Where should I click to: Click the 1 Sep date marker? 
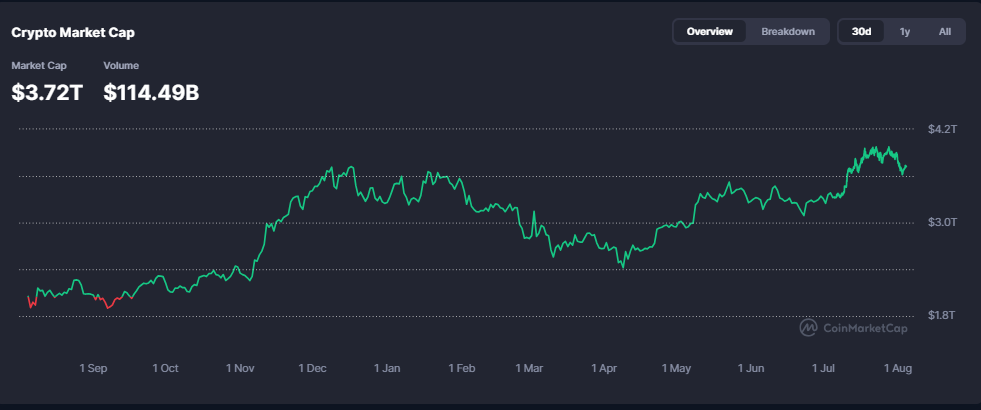(93, 369)
